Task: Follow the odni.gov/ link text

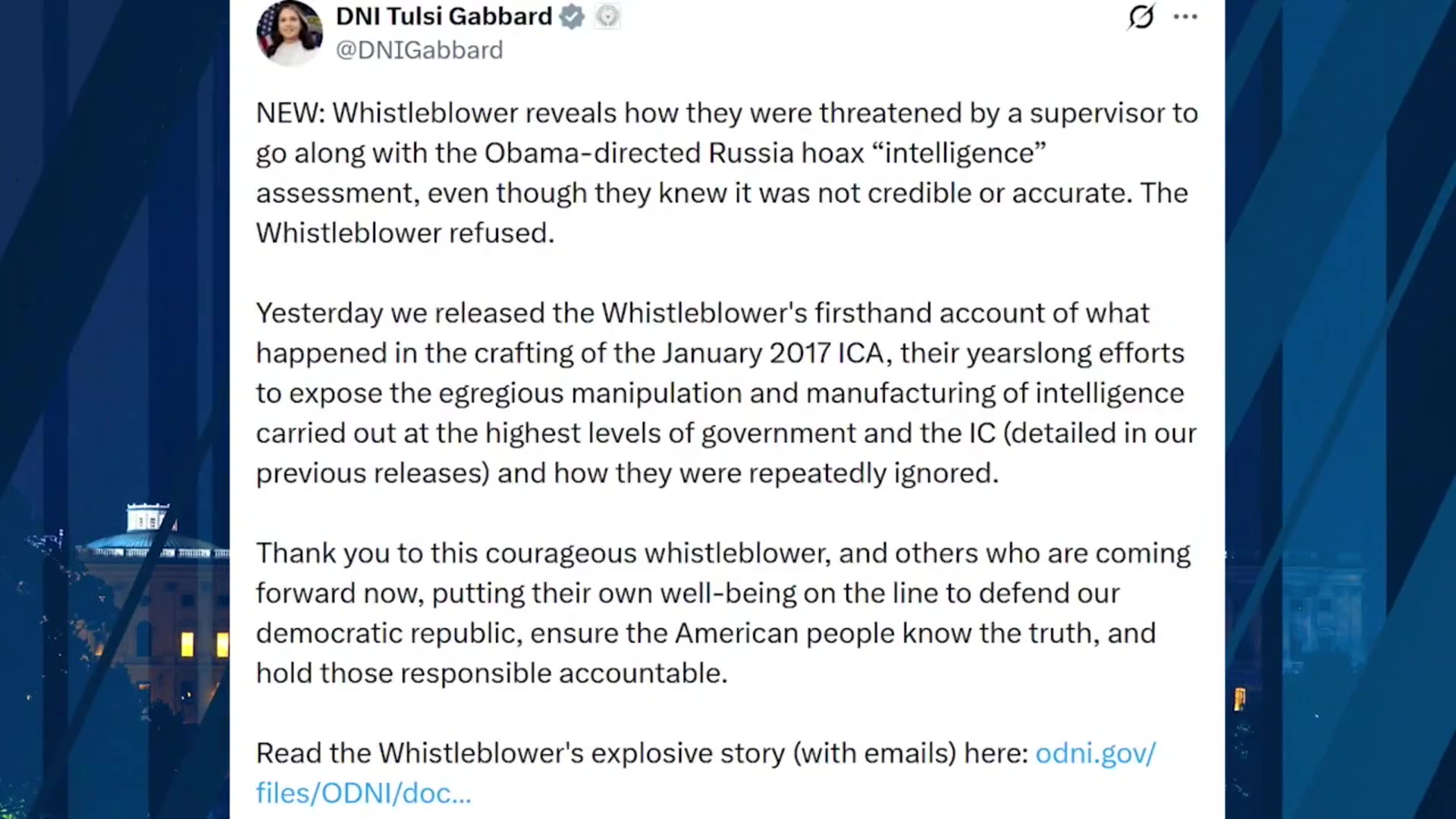Action: point(1095,753)
